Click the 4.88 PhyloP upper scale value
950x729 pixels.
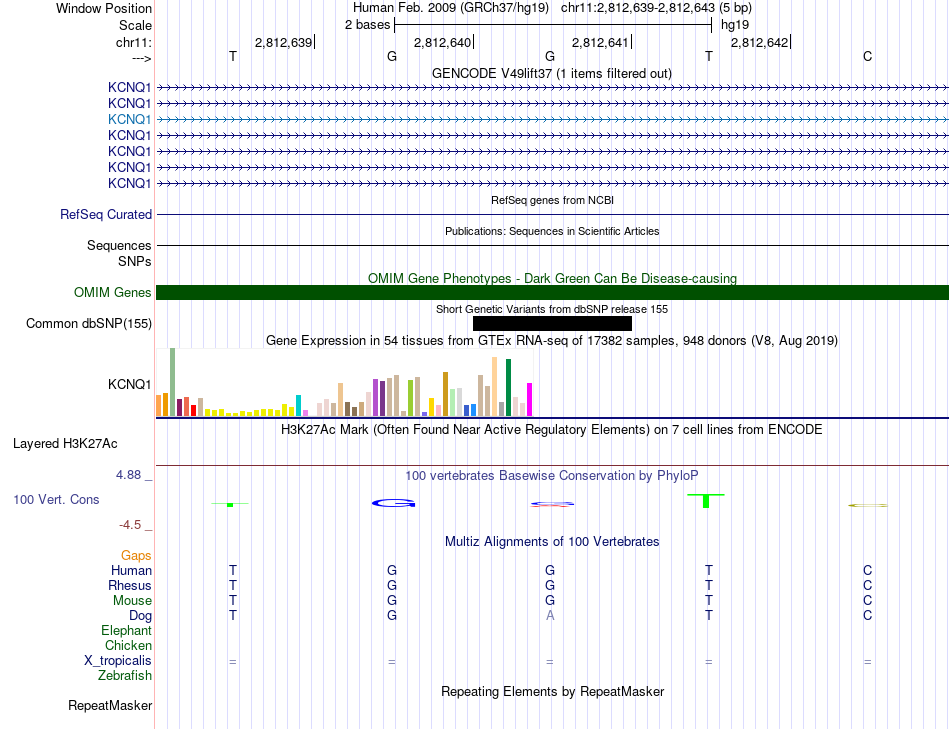pyautogui.click(x=128, y=475)
